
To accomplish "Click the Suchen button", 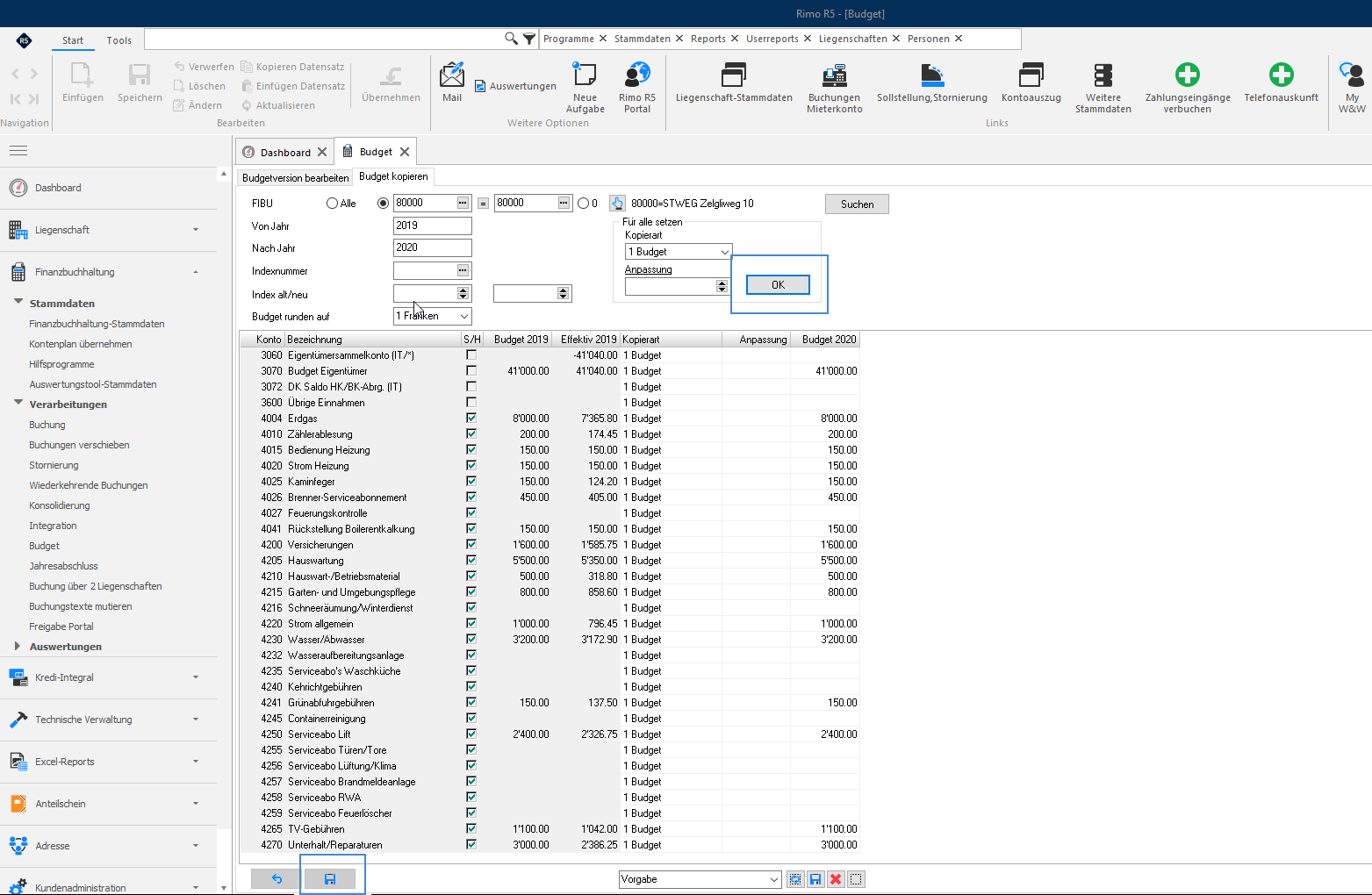I will (857, 204).
